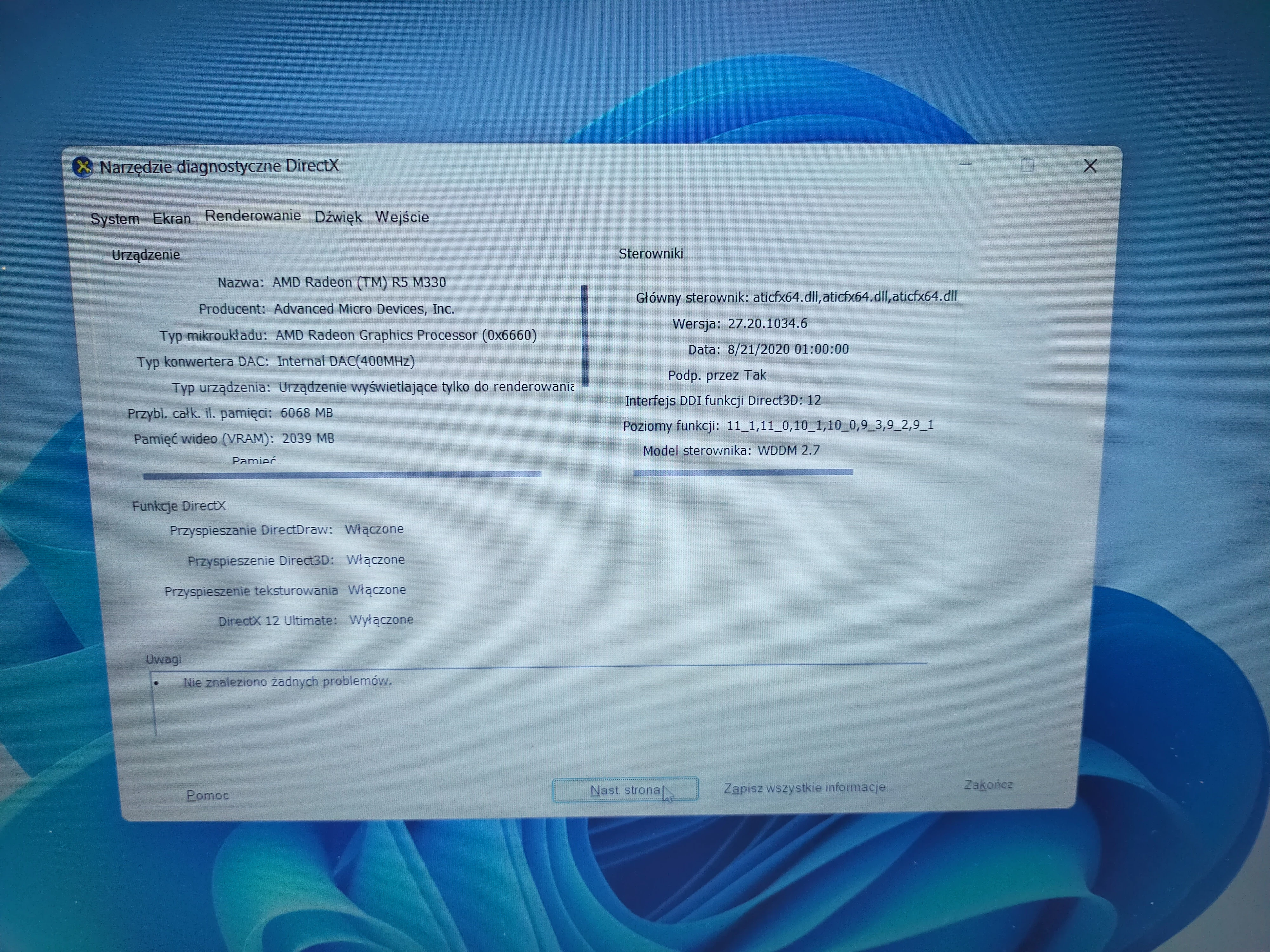Open the Ekran tab
1270x952 pixels.
(x=171, y=219)
